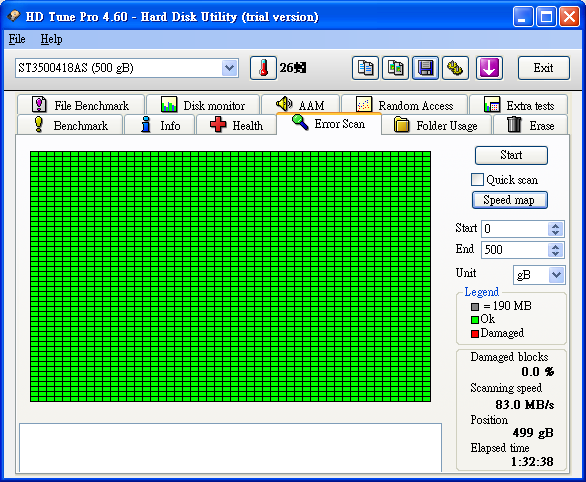The image size is (586, 482).
Task: Click the 499 gB position value
Action: 533,433
